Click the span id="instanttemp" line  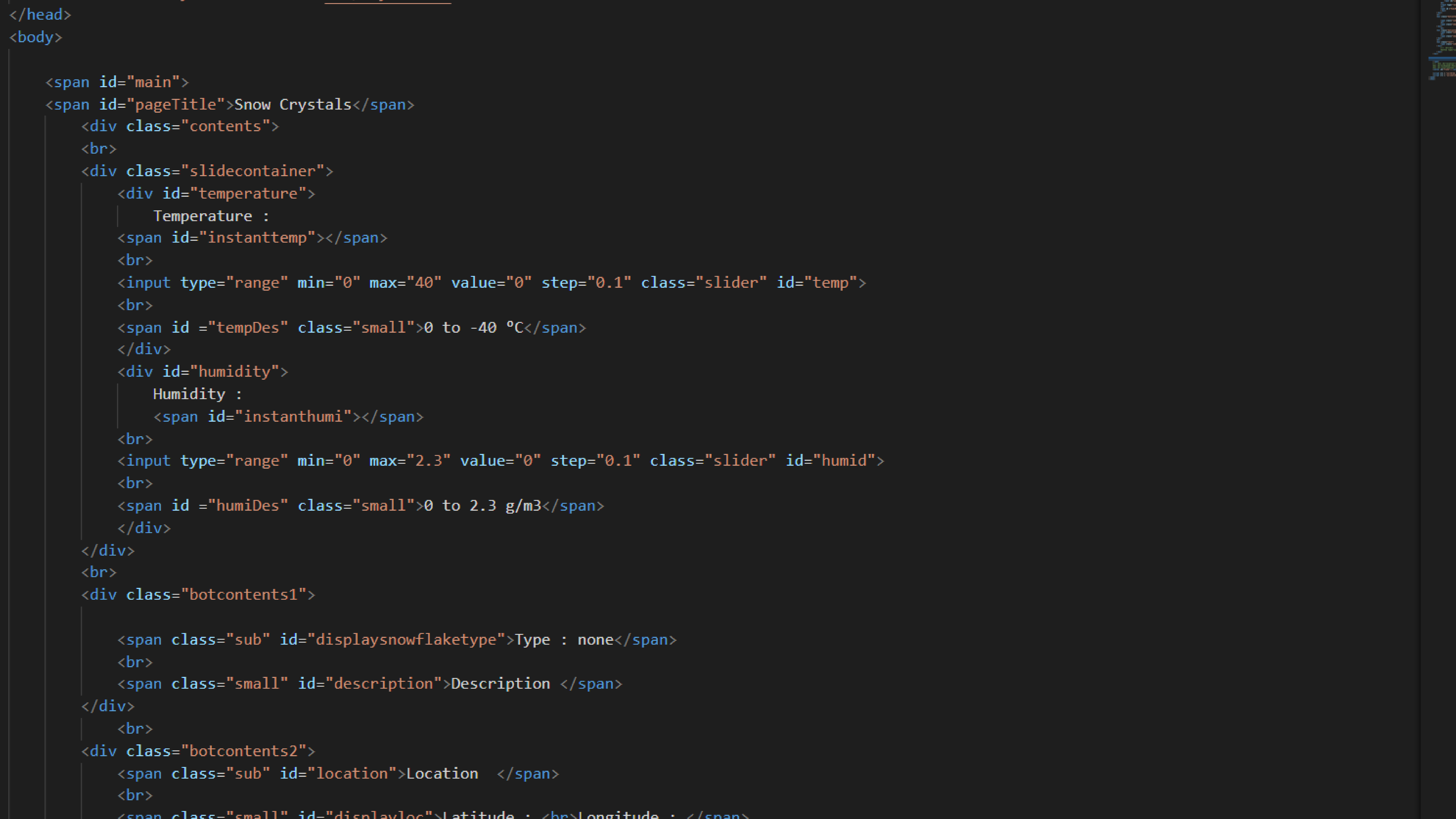(x=253, y=238)
